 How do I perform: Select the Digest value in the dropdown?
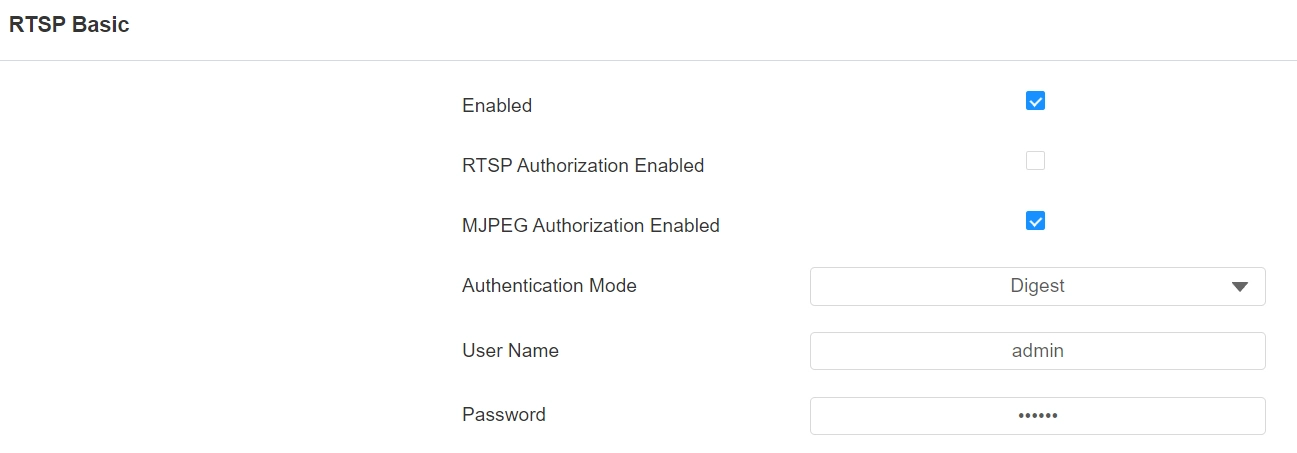[1037, 286]
